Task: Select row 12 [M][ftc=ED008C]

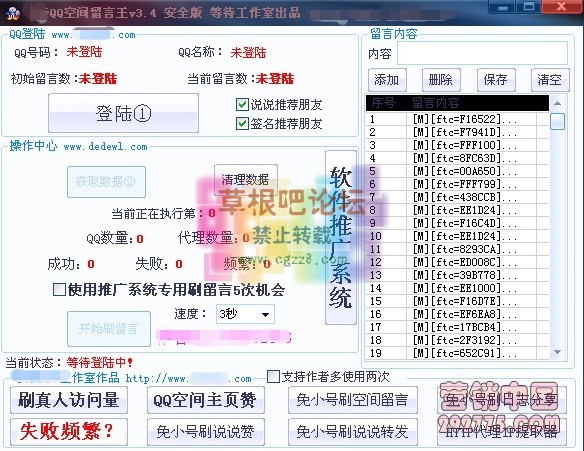Action: click(x=457, y=262)
